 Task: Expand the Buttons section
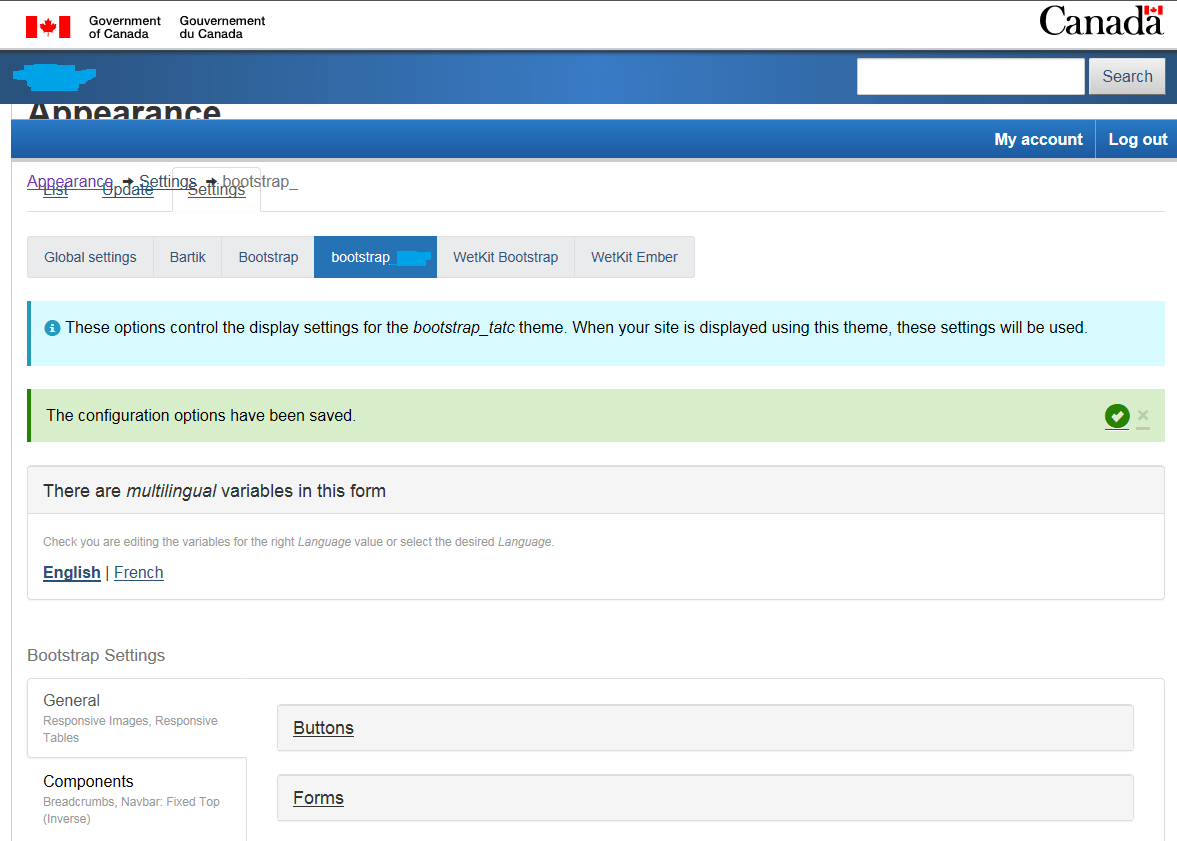pyautogui.click(x=323, y=728)
